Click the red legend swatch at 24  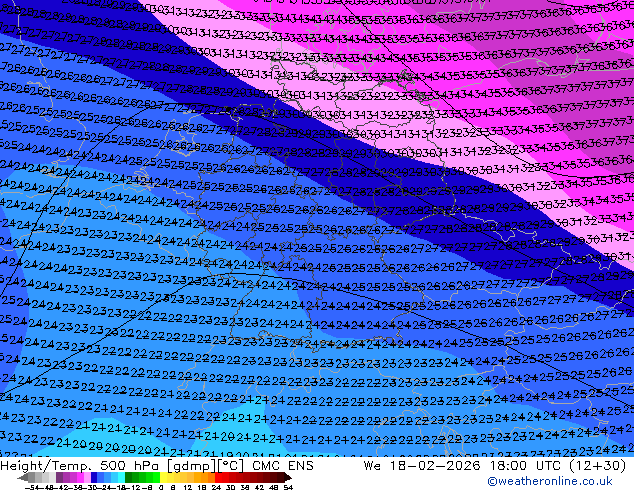click(x=218, y=477)
